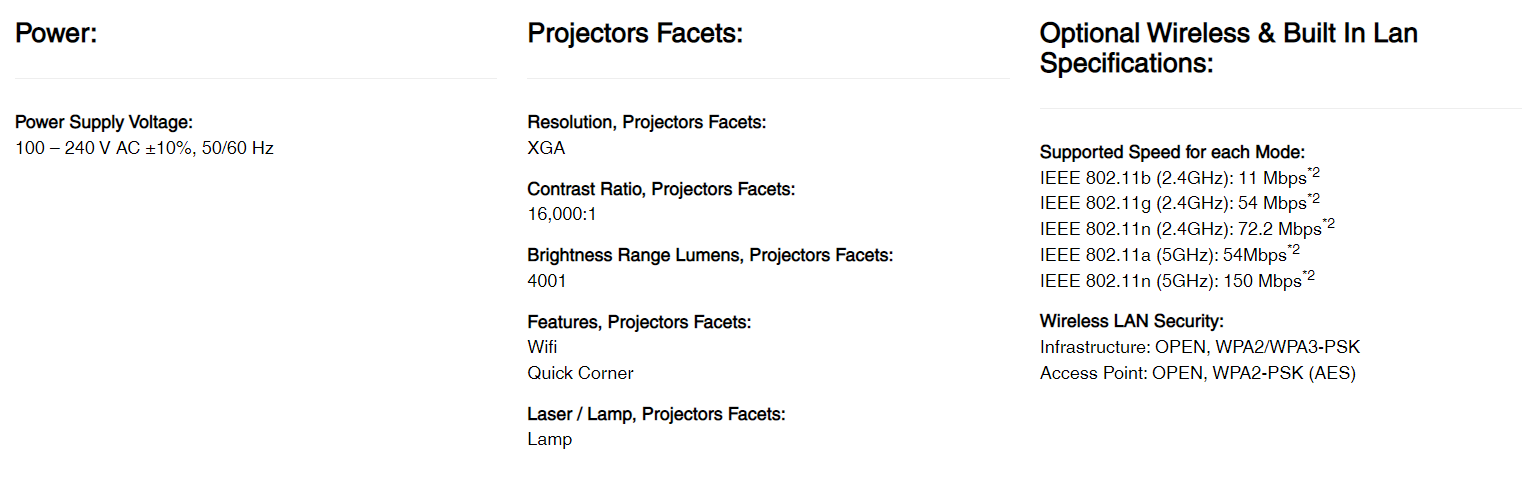Select the 4001 lumens value

click(546, 281)
